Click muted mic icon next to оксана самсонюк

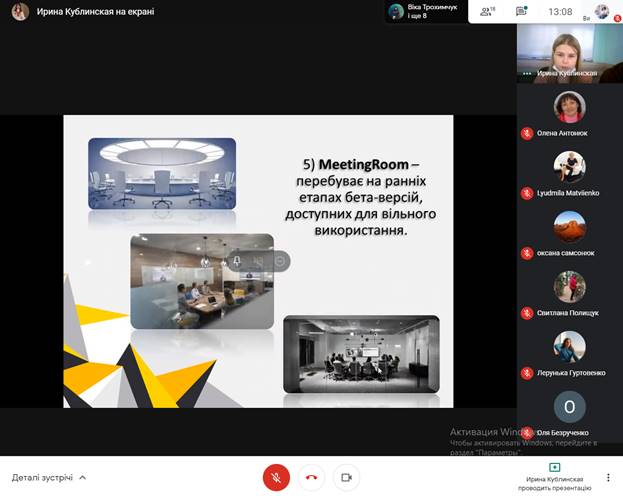[527, 253]
